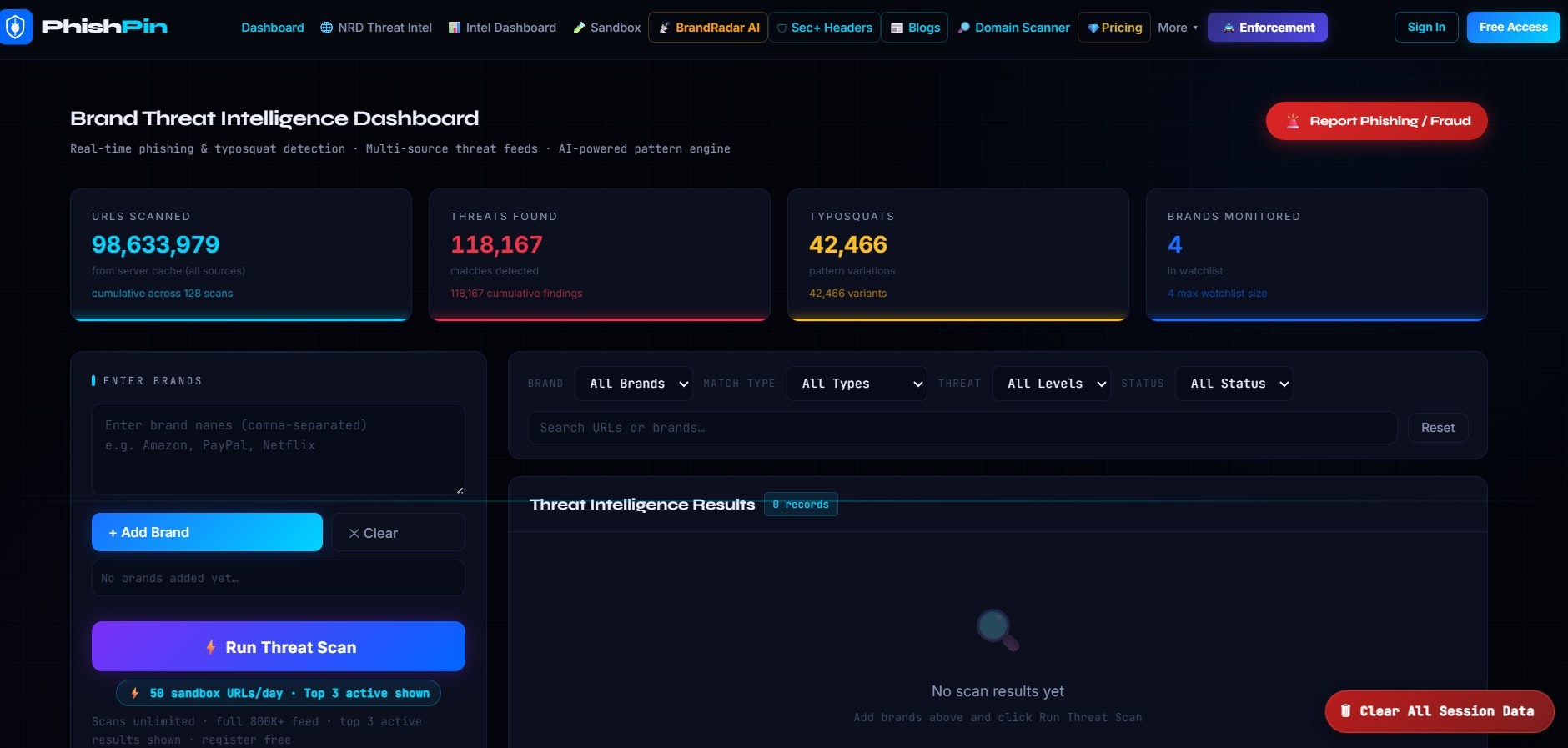Click the Free Access button
Screen dimensions: 1568x748
(1513, 27)
